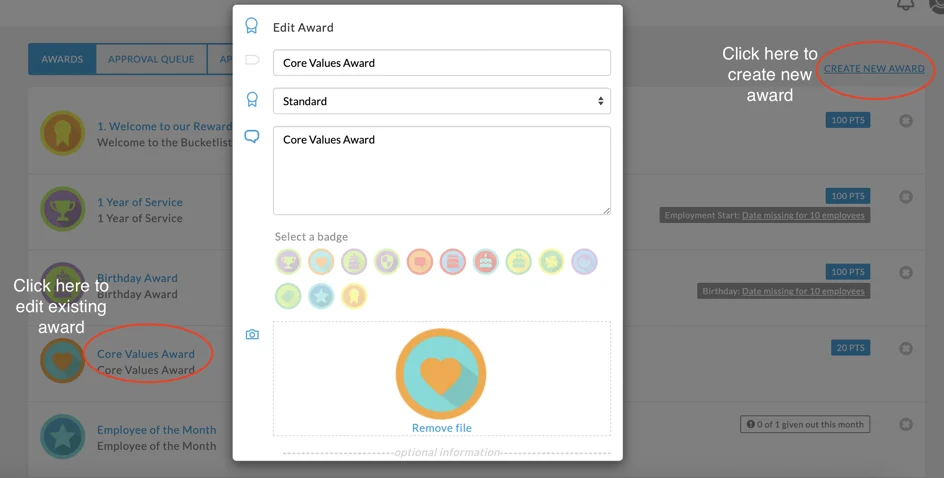Open the Core Values Award entry
Viewport: 944px width, 478px height.
[x=146, y=354]
